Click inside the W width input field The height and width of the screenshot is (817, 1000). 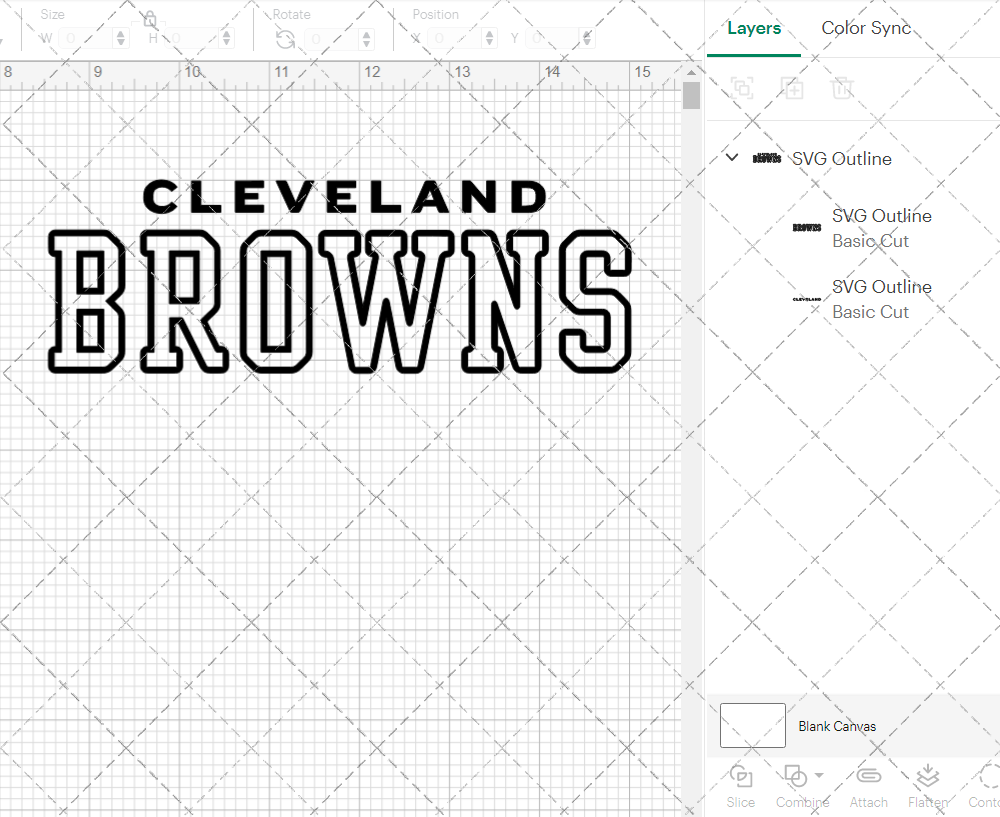(88, 37)
